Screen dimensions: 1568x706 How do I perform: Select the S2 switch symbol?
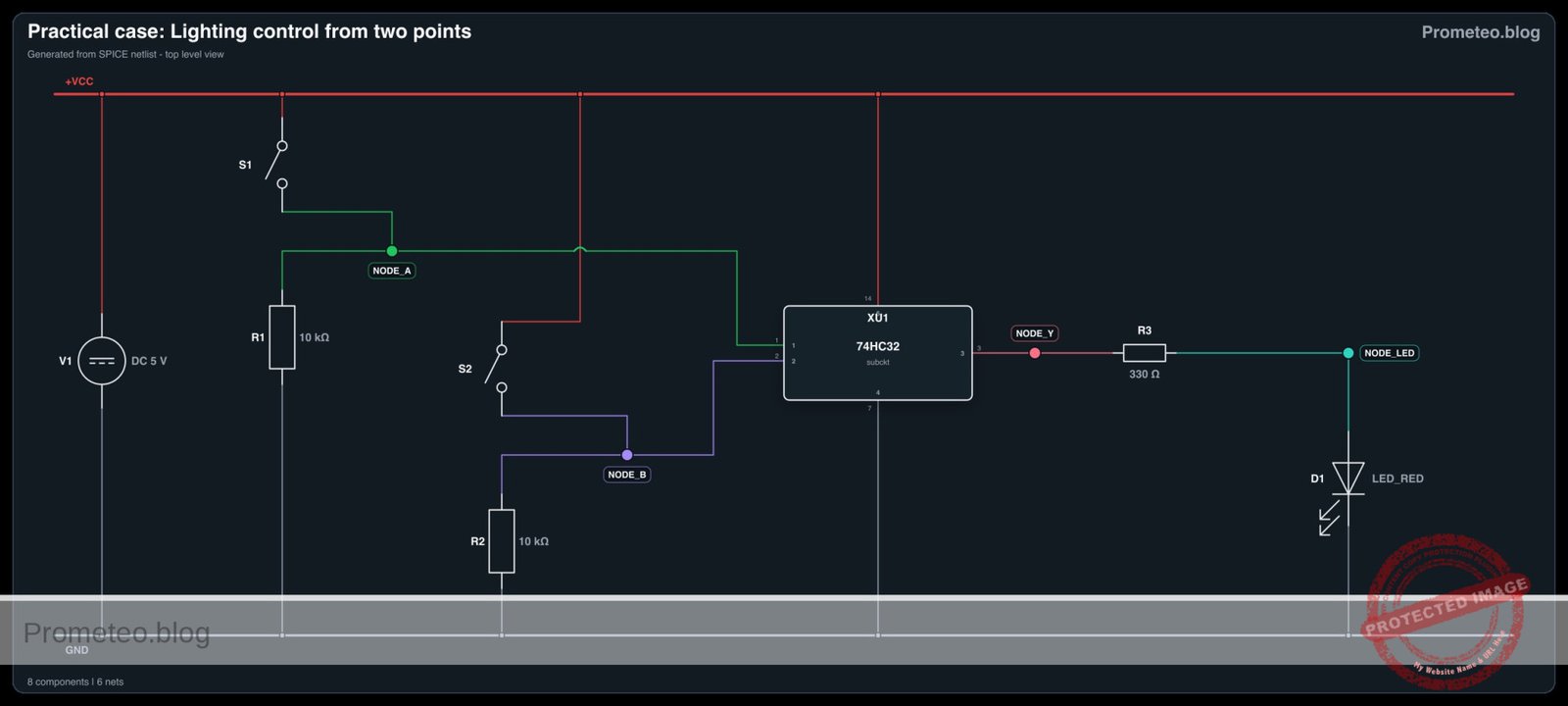pos(497,369)
